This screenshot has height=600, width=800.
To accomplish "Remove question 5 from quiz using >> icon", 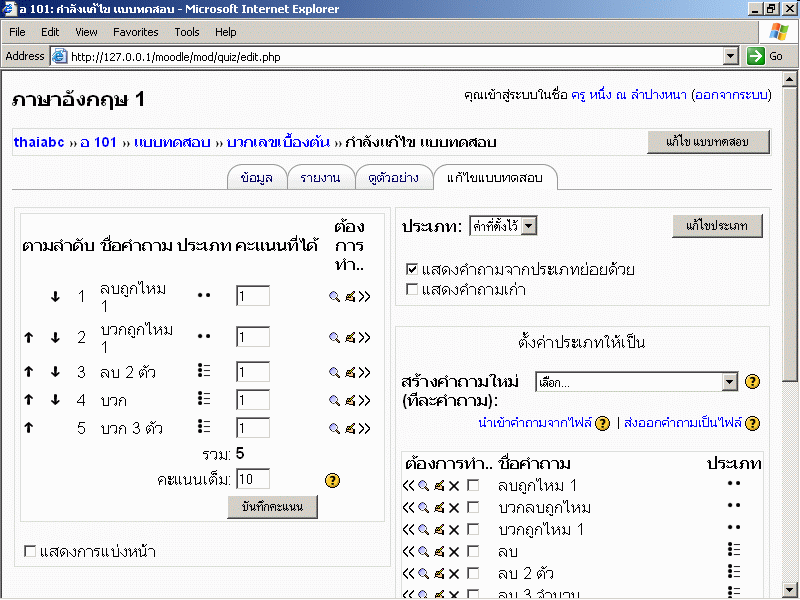I will click(364, 429).
